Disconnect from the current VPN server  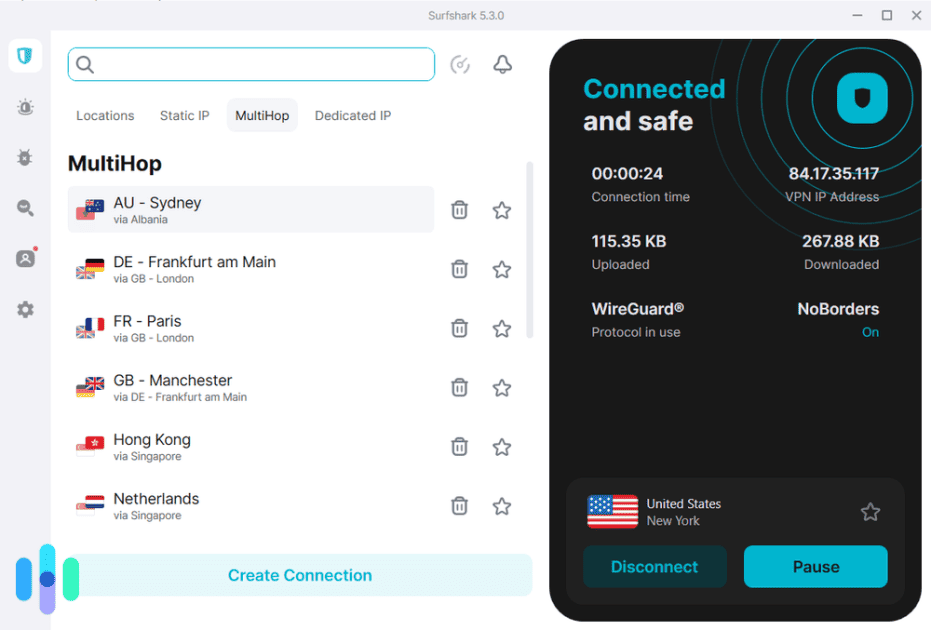tap(655, 566)
